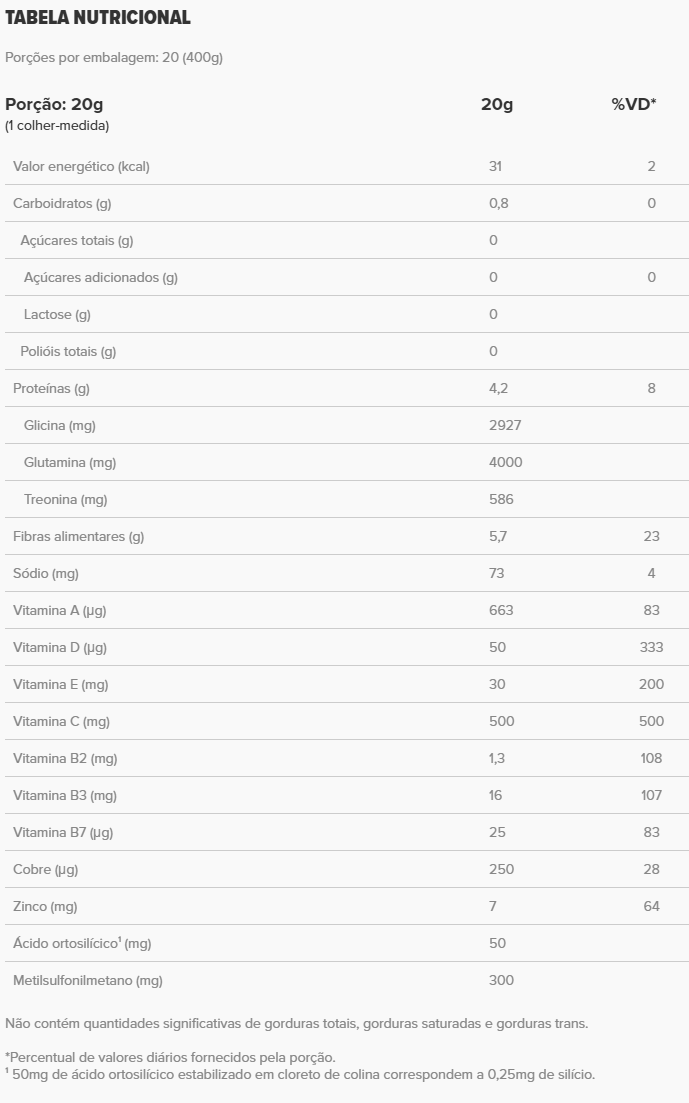Image resolution: width=689 pixels, height=1103 pixels.
Task: Click the Glicina value 2927
Action: 505,425
